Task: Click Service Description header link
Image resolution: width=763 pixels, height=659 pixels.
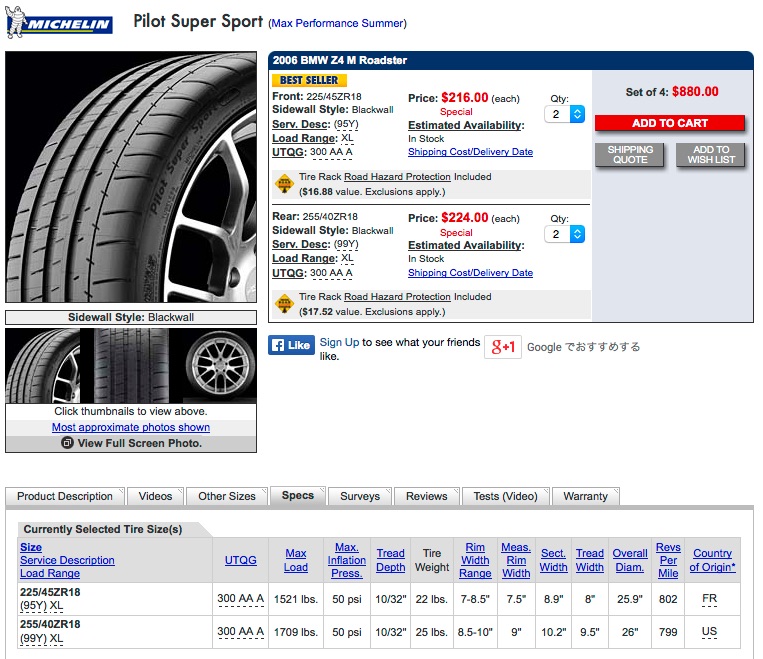Action: [67, 560]
